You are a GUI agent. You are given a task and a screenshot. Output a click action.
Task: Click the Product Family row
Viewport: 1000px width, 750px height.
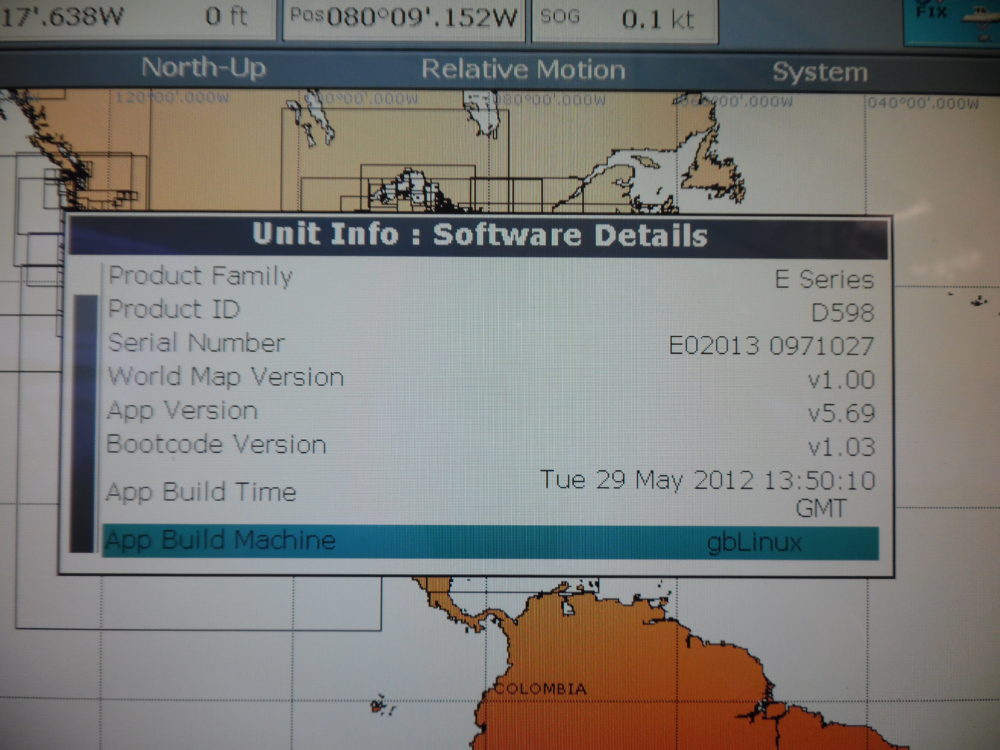coord(490,277)
